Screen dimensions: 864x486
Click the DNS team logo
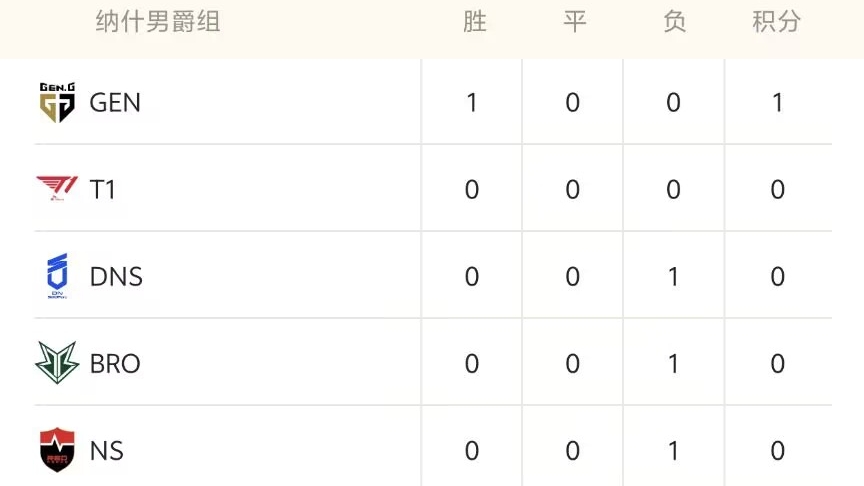57,276
